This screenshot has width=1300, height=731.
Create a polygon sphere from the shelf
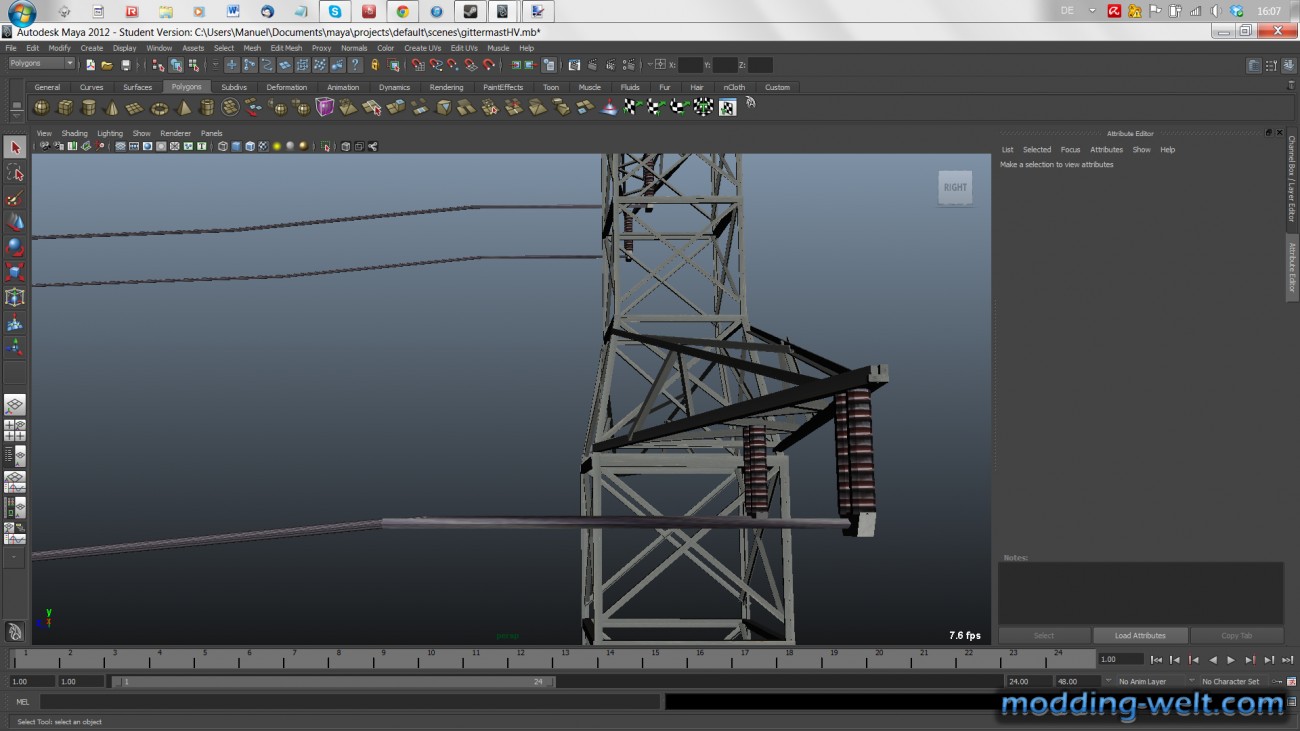coord(41,107)
